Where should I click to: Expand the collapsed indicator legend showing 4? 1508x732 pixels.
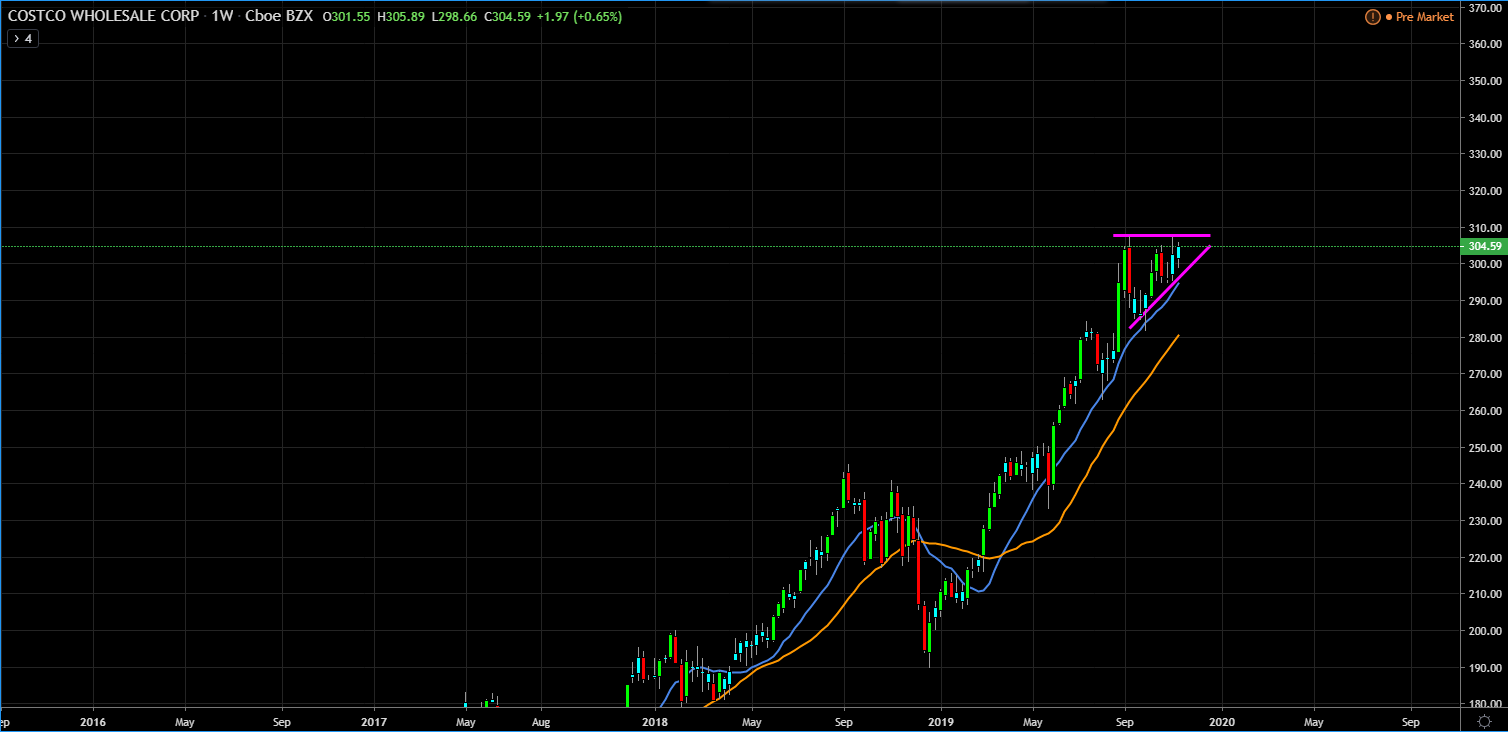[x=22, y=39]
